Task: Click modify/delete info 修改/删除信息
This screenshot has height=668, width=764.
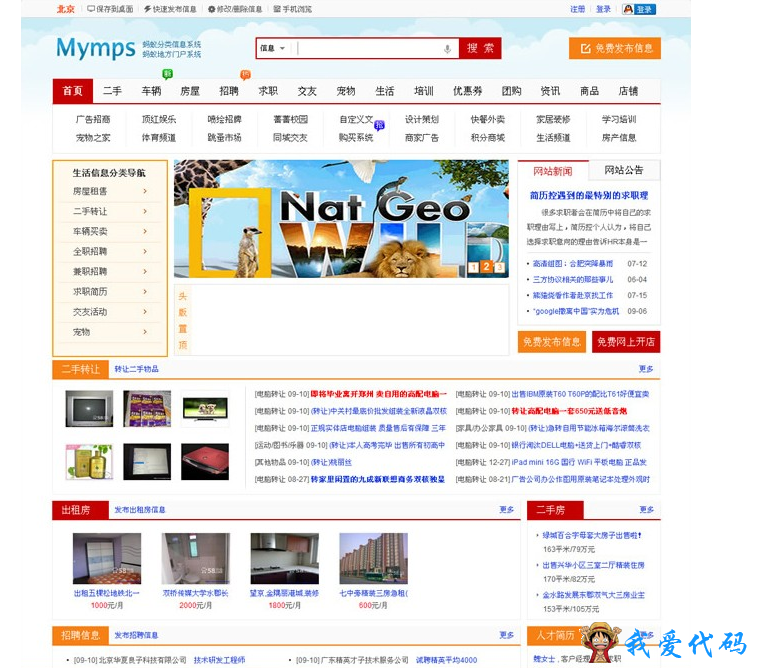Action: tap(235, 9)
